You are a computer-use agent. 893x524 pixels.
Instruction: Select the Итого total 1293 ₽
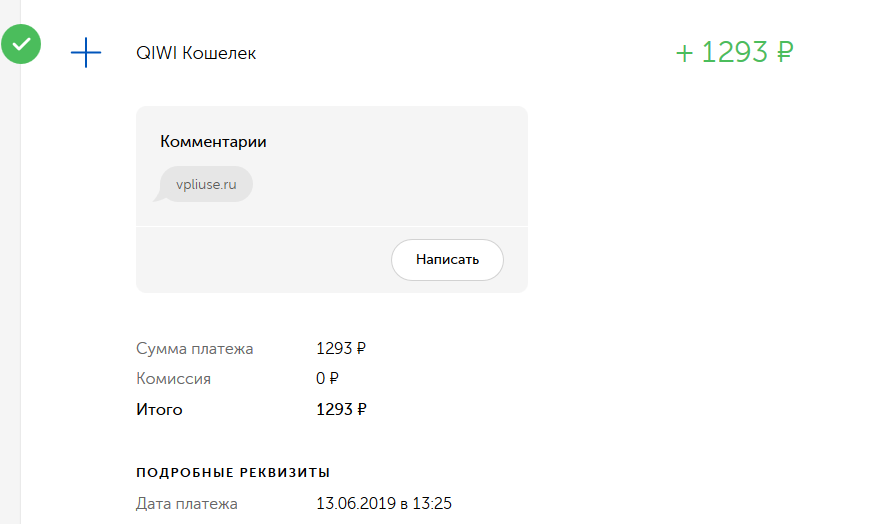pyautogui.click(x=341, y=409)
